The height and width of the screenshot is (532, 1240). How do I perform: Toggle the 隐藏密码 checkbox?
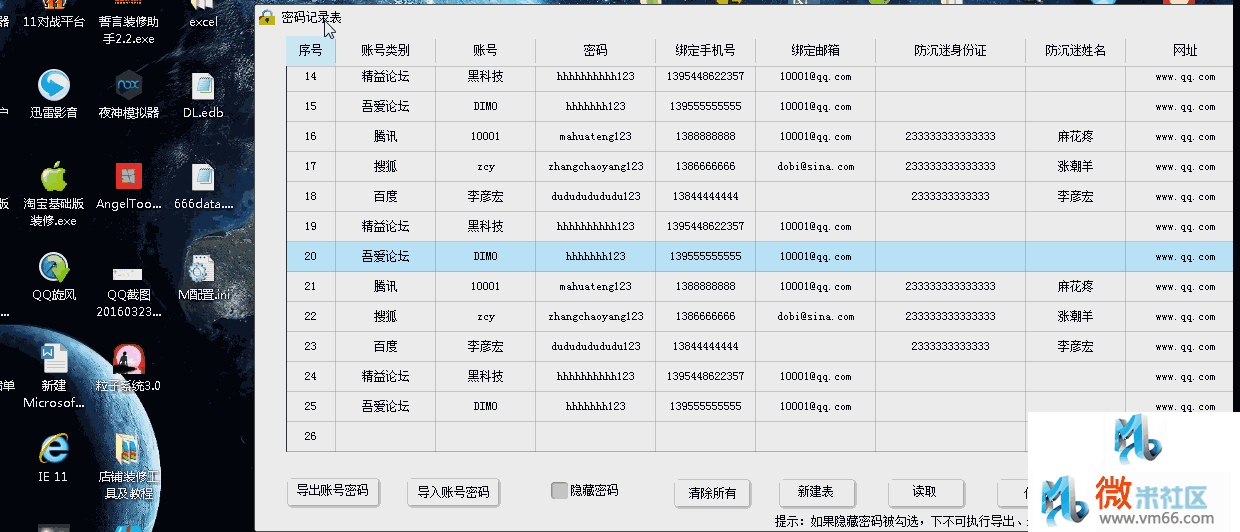559,490
